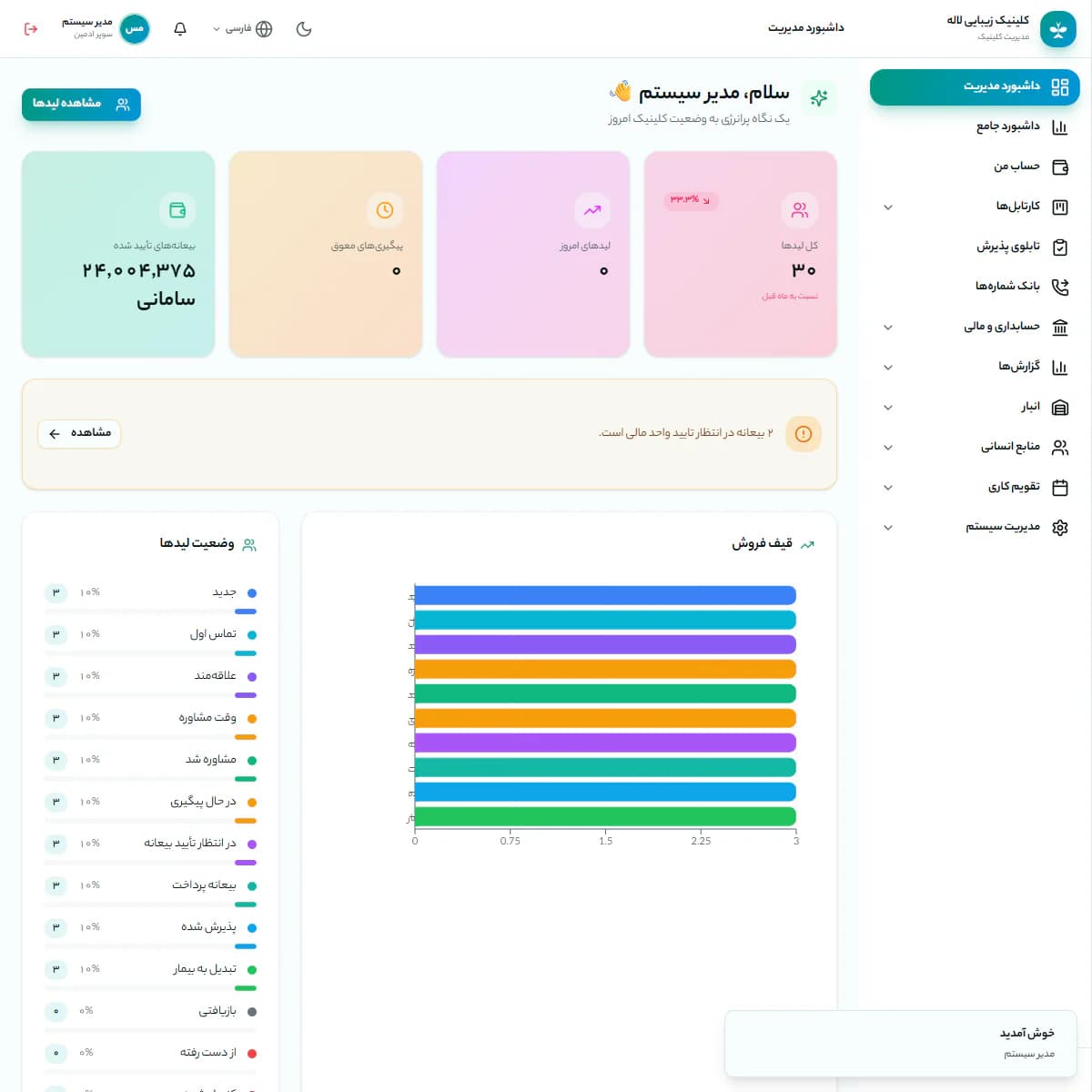Click the sparkle icon beside the greeting

coord(819,98)
